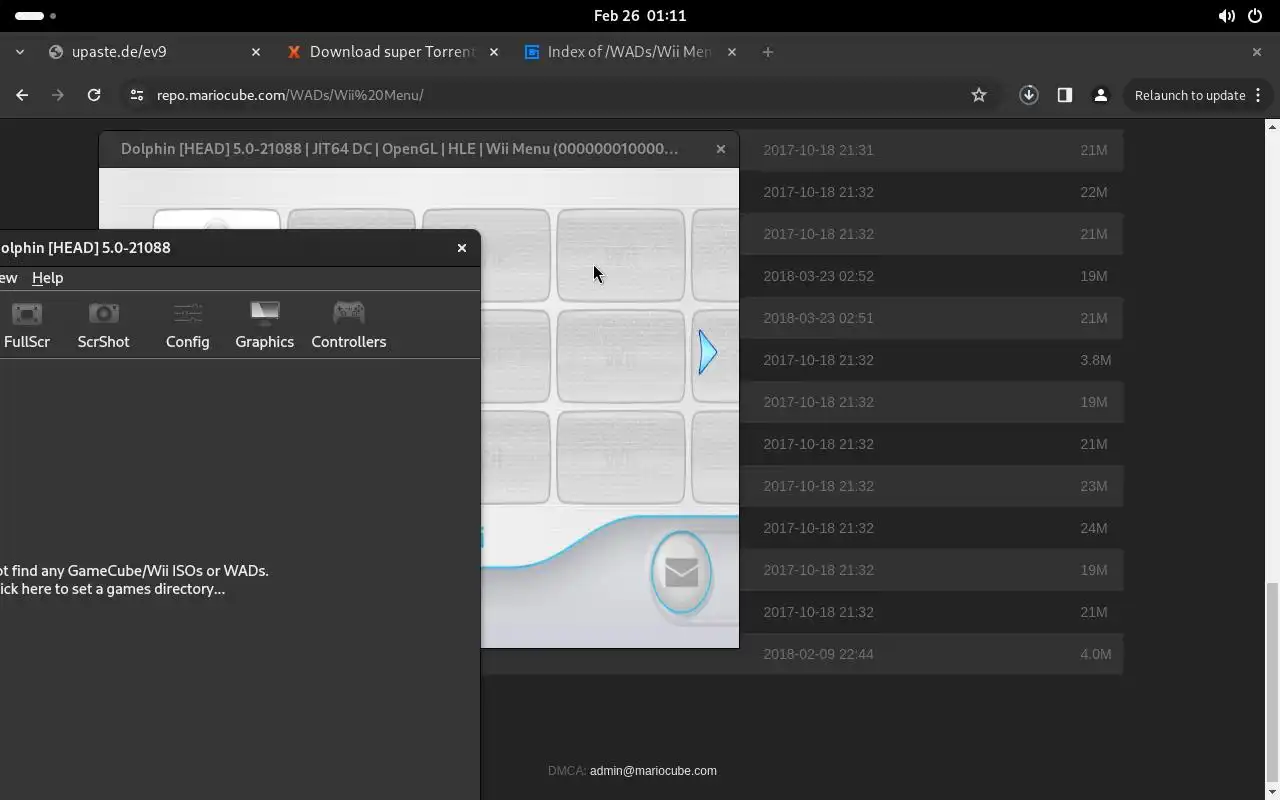The width and height of the screenshot is (1280, 800).
Task: Expand the tab search dropdown chevron
Action: pos(19,52)
